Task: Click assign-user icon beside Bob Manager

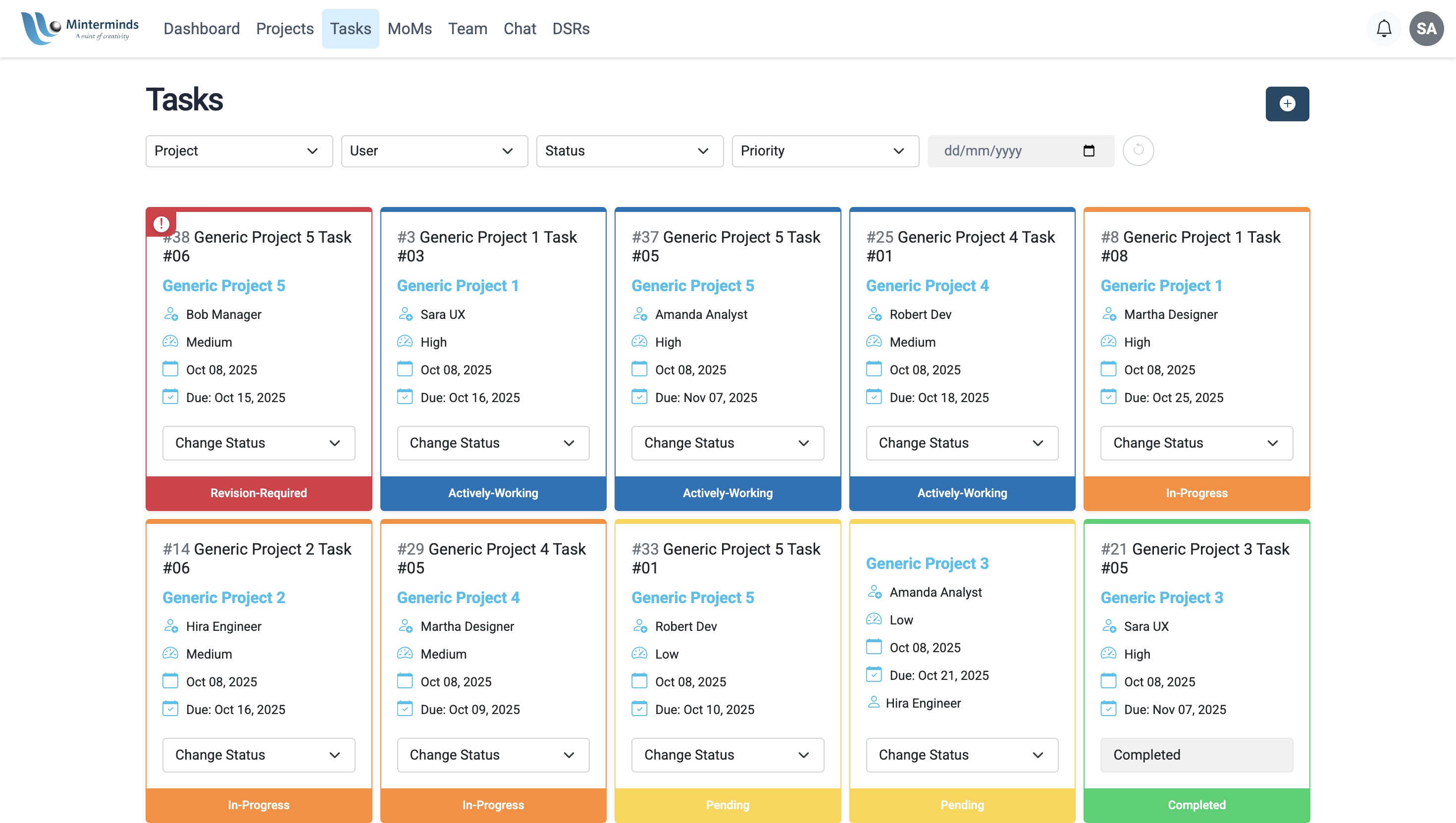Action: 171,314
